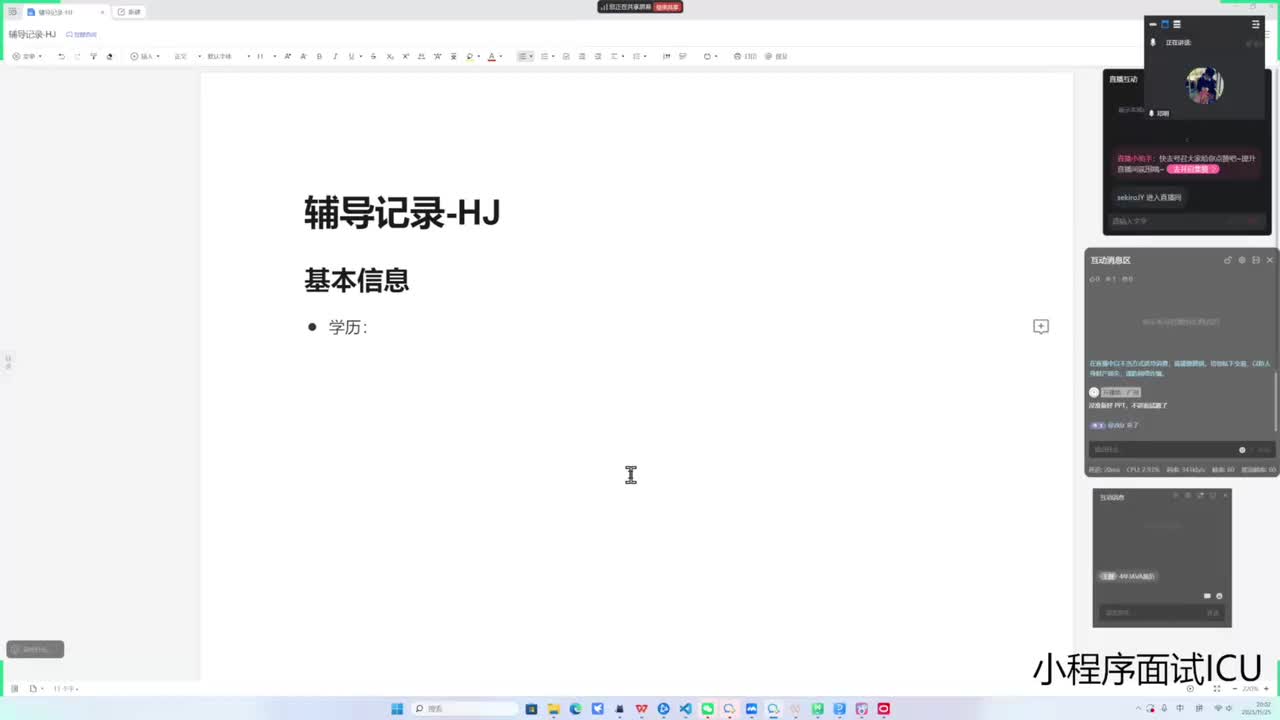Toggle italic formatting
Screen dimensions: 1280x720
point(335,56)
